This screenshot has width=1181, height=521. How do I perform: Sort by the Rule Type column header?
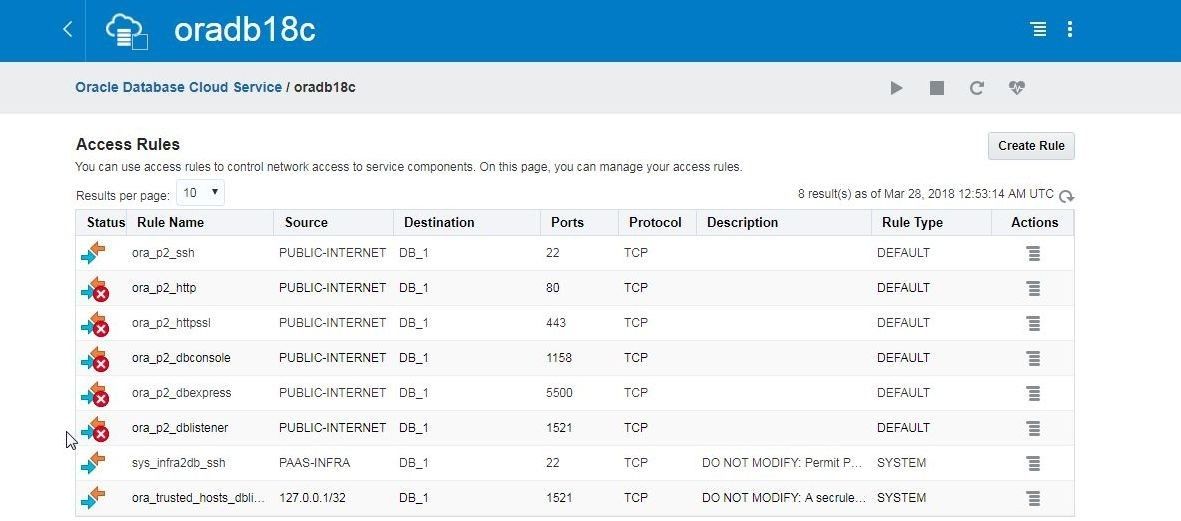coord(912,223)
